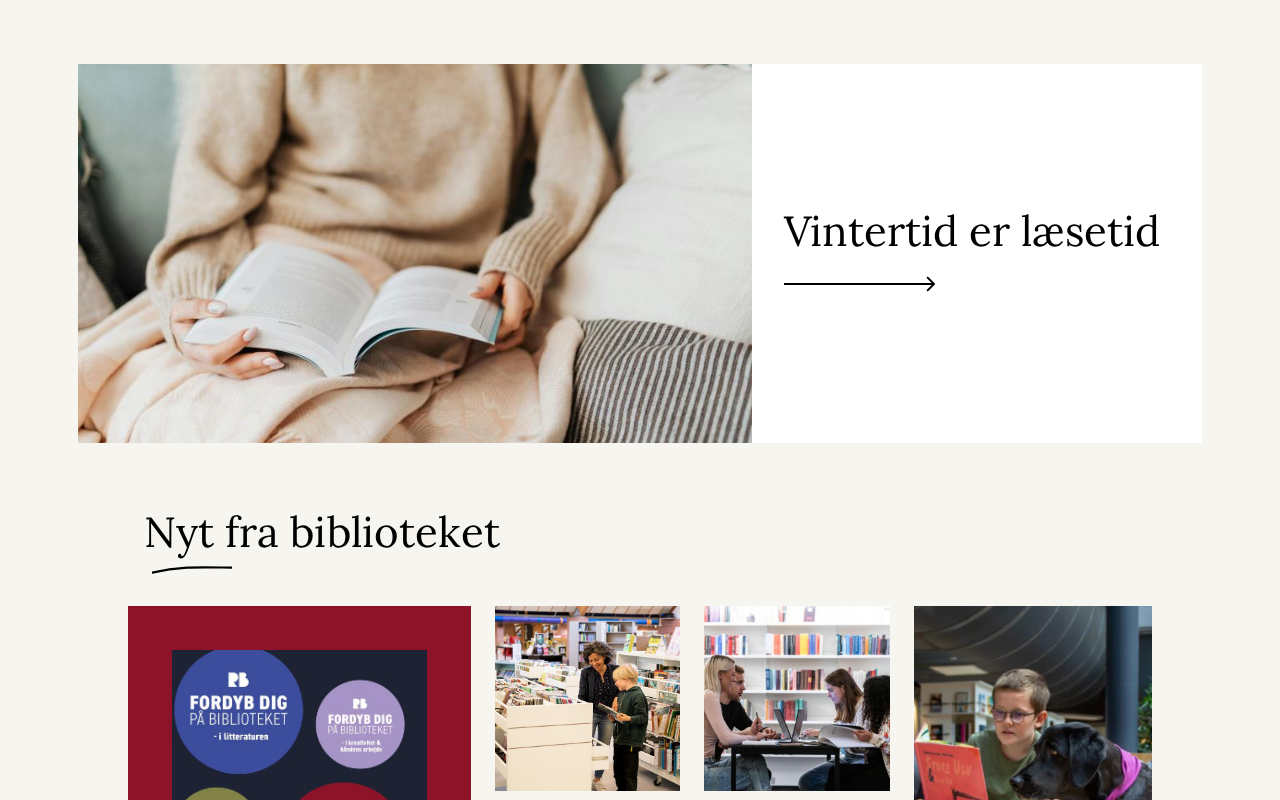Click the long arrow under Vintertid er læsetid
Image resolution: width=1280 pixels, height=800 pixels.
pyautogui.click(x=859, y=284)
